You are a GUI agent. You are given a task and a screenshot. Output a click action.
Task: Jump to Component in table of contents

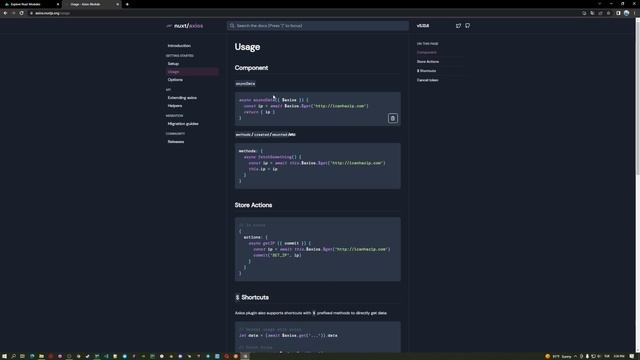tap(427, 52)
